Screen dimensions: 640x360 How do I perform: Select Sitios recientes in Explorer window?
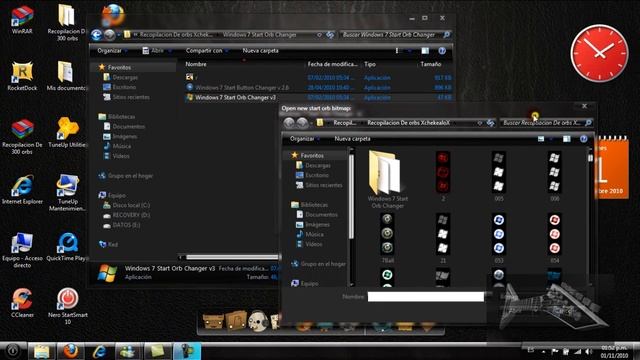point(127,97)
